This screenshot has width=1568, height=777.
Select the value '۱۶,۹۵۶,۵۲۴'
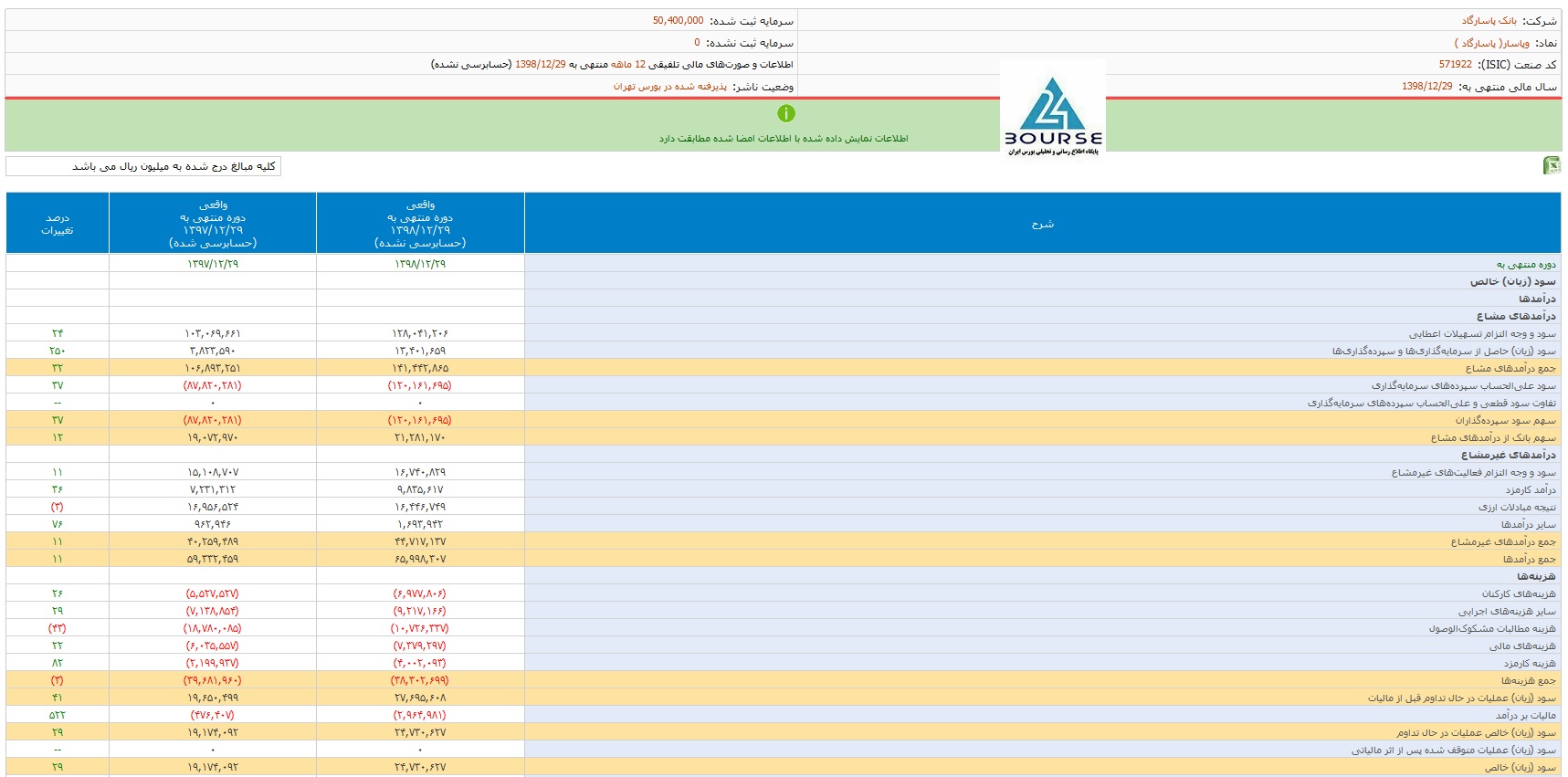click(x=213, y=507)
